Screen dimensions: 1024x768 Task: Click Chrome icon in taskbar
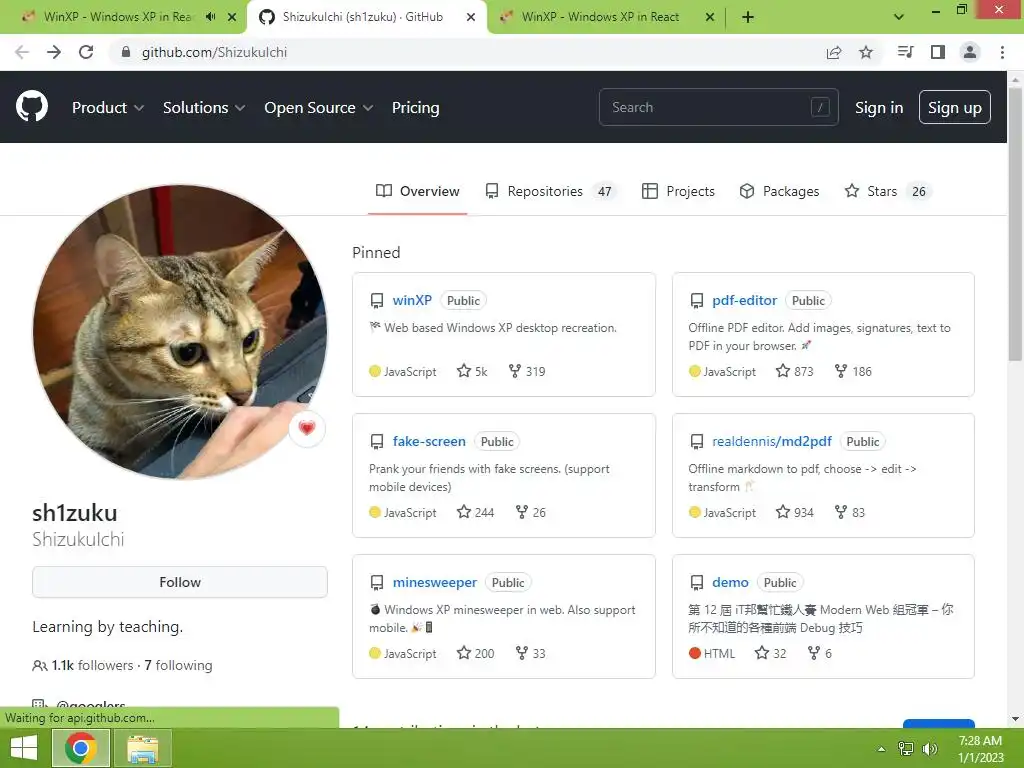click(x=81, y=748)
